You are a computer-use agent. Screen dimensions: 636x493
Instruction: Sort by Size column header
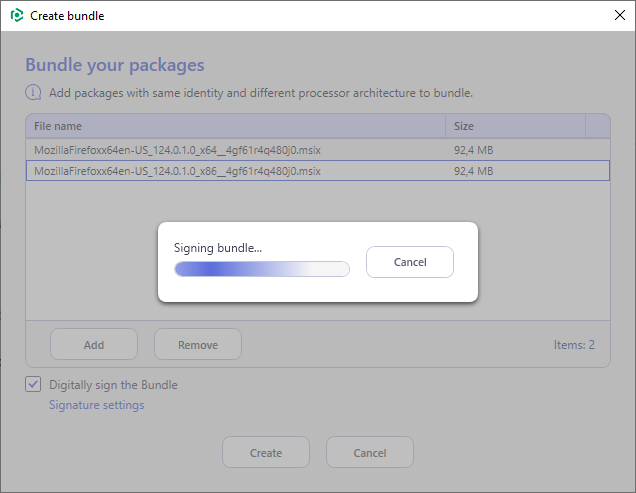516,126
